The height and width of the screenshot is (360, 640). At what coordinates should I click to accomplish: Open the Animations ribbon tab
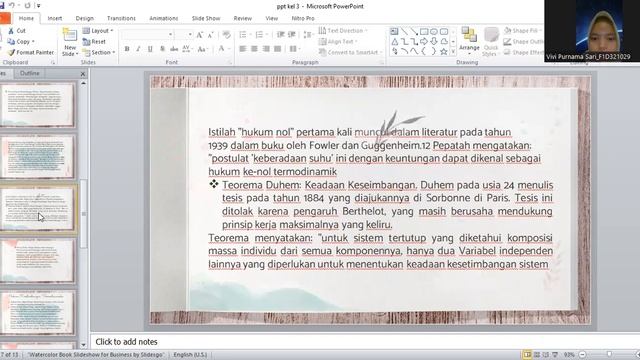coord(164,18)
